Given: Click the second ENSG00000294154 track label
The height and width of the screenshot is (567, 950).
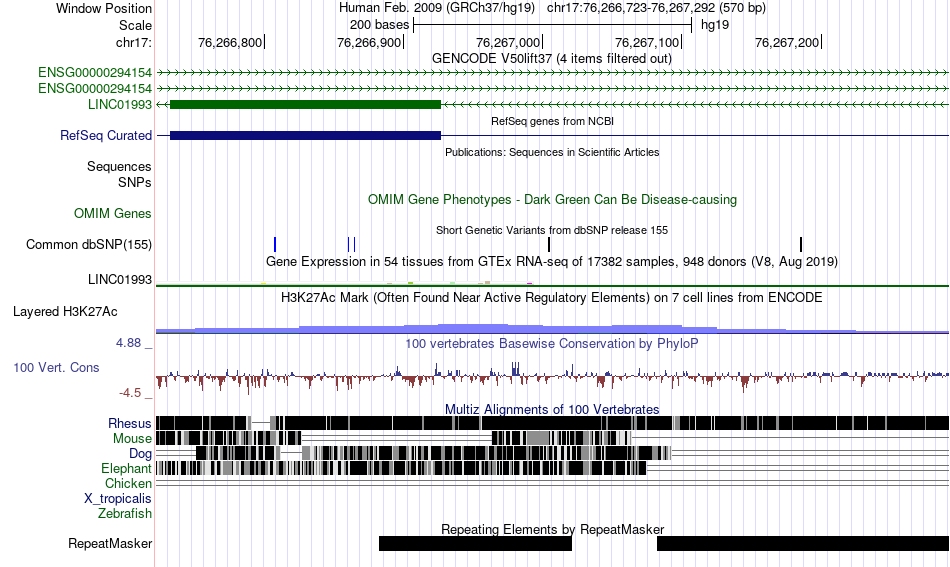Looking at the screenshot, I should pyautogui.click(x=95, y=88).
